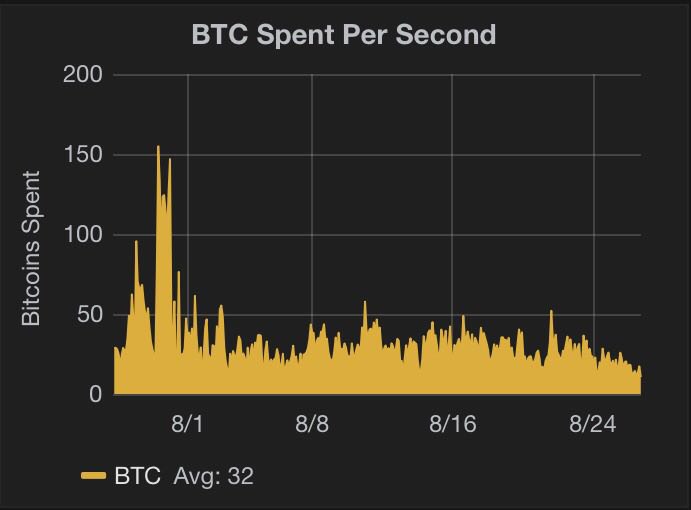Toggle the BTC series in the legend
Image resolution: width=691 pixels, height=510 pixels.
click(x=139, y=476)
